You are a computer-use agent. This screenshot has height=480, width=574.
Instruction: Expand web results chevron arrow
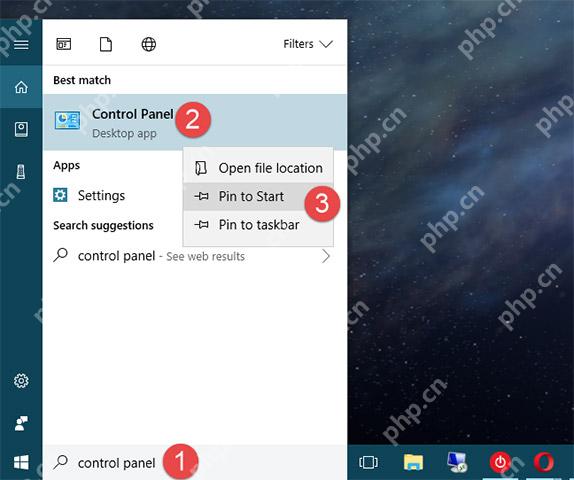click(x=326, y=256)
